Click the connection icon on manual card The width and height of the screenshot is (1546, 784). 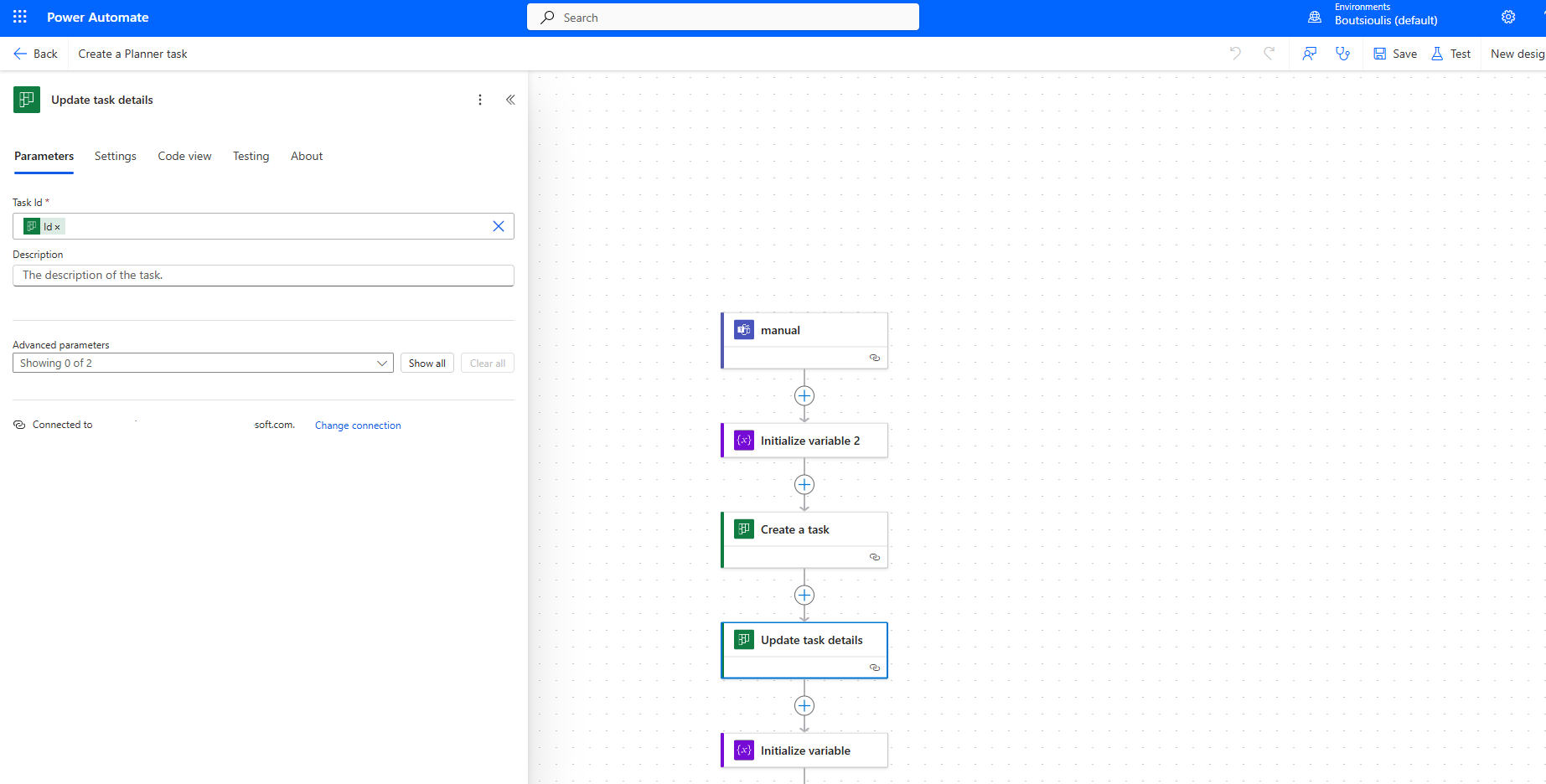coord(875,358)
